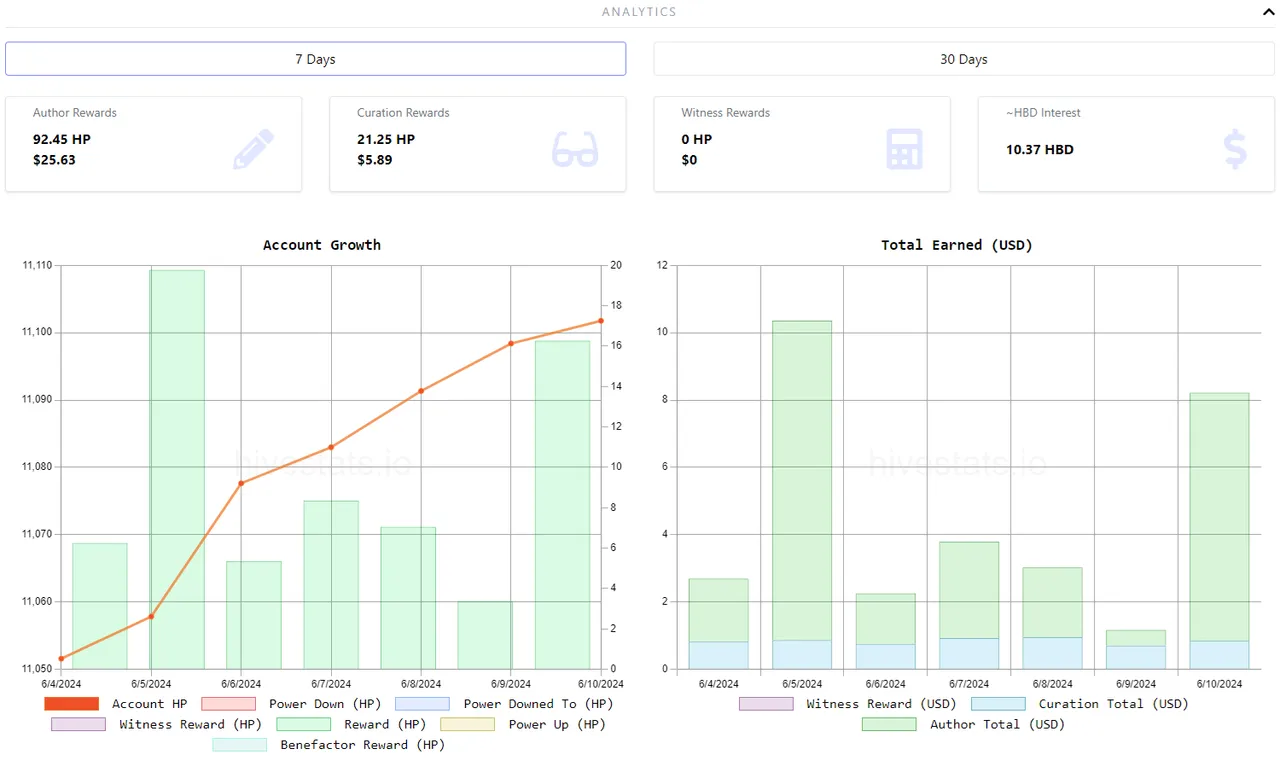Toggle Witness Reward (USD) legend swatch
The image size is (1280, 759).
(765, 704)
